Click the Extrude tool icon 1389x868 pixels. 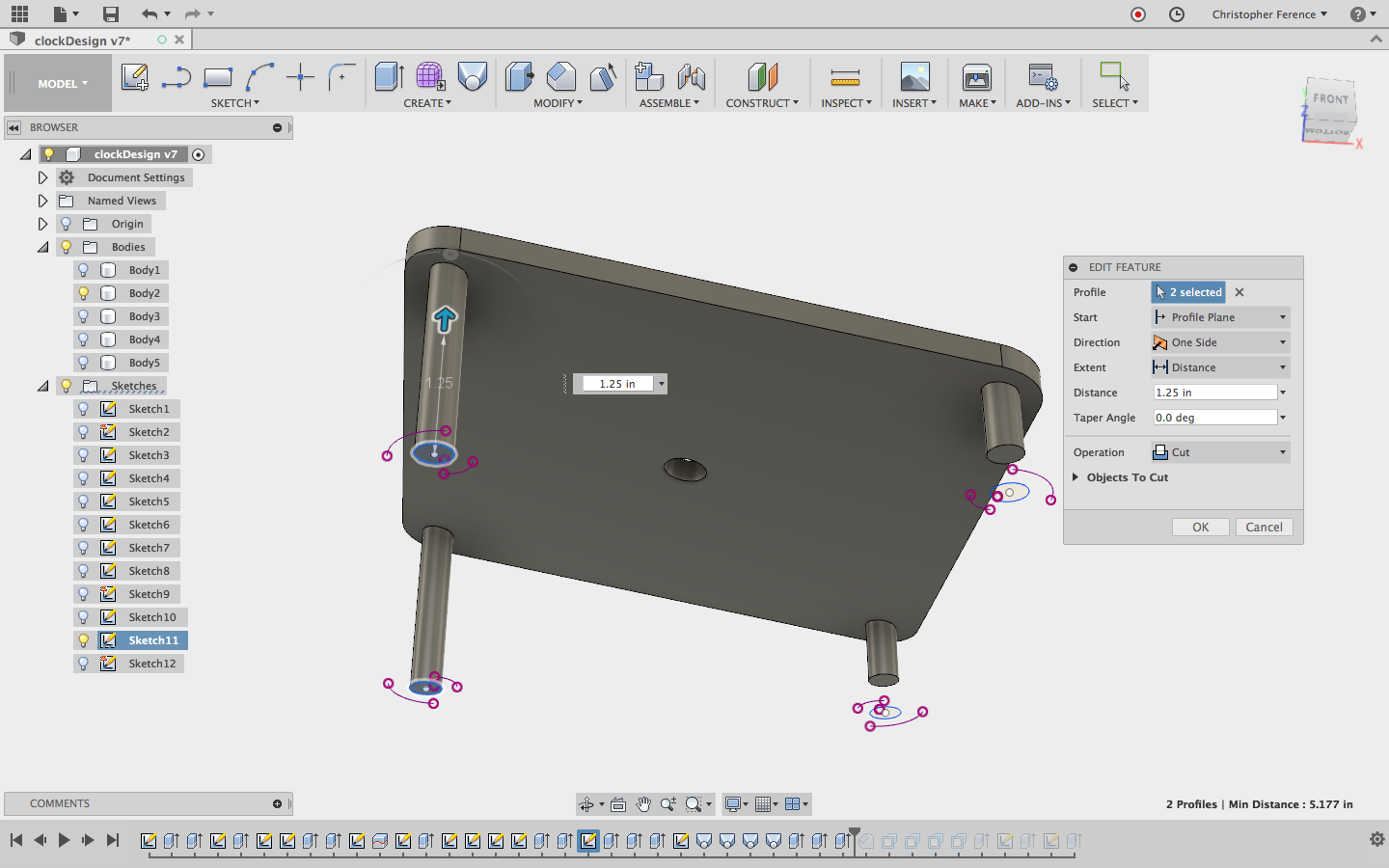point(389,77)
